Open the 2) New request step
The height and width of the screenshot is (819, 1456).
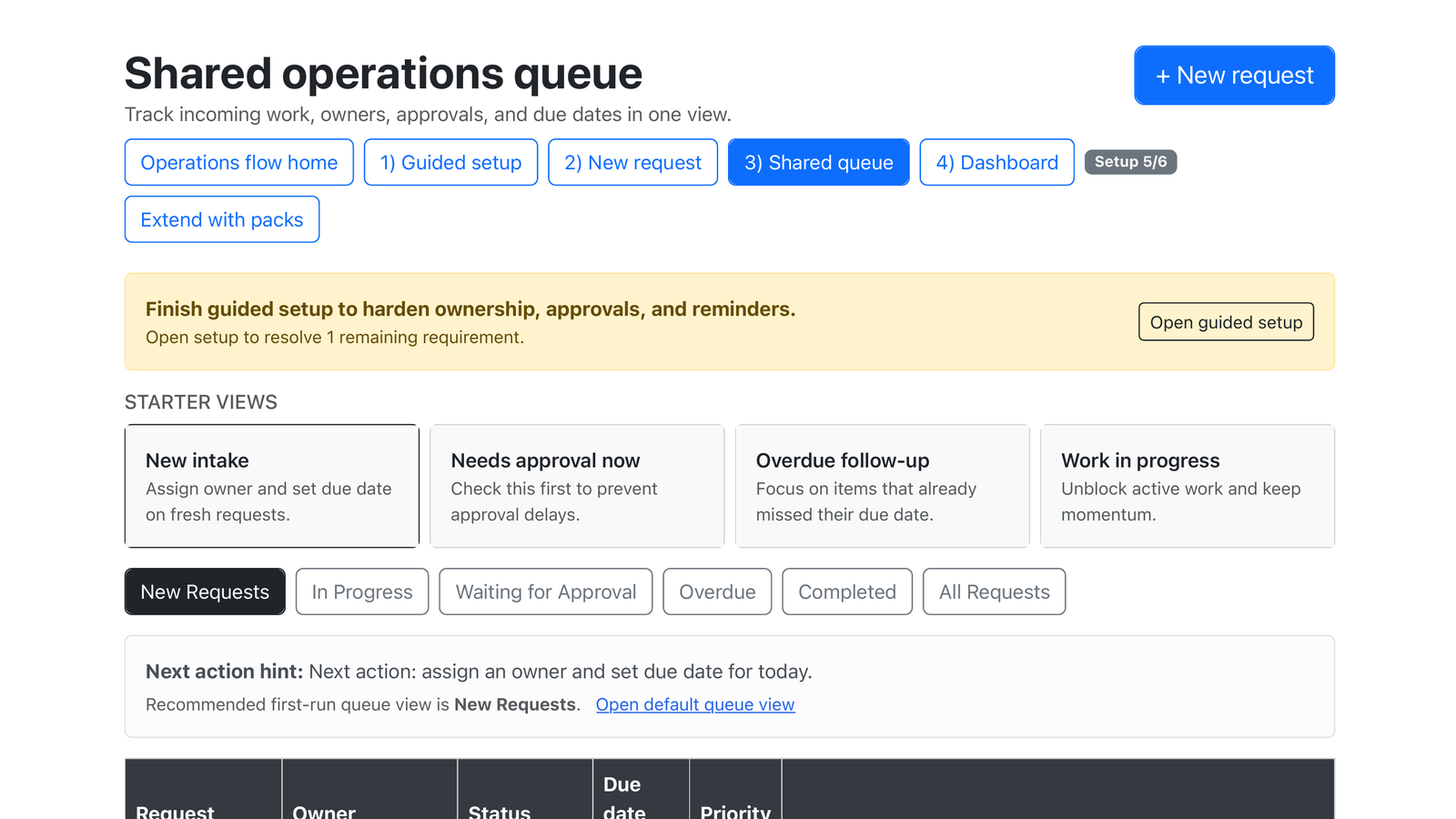(632, 162)
